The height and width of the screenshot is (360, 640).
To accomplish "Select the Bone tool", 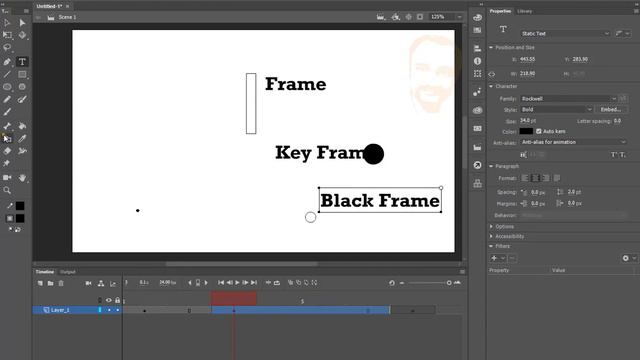I will coord(7,126).
